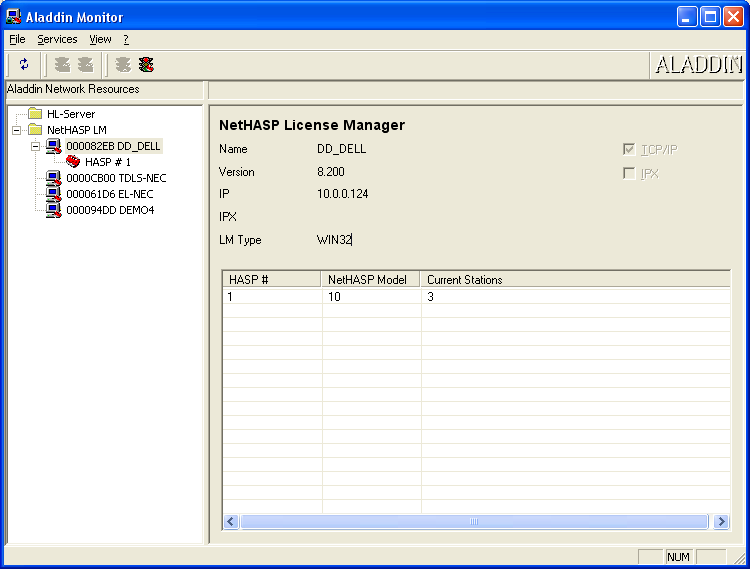750x569 pixels.
Task: Collapse the 000082EB DD_DELL node
Action: 35,146
